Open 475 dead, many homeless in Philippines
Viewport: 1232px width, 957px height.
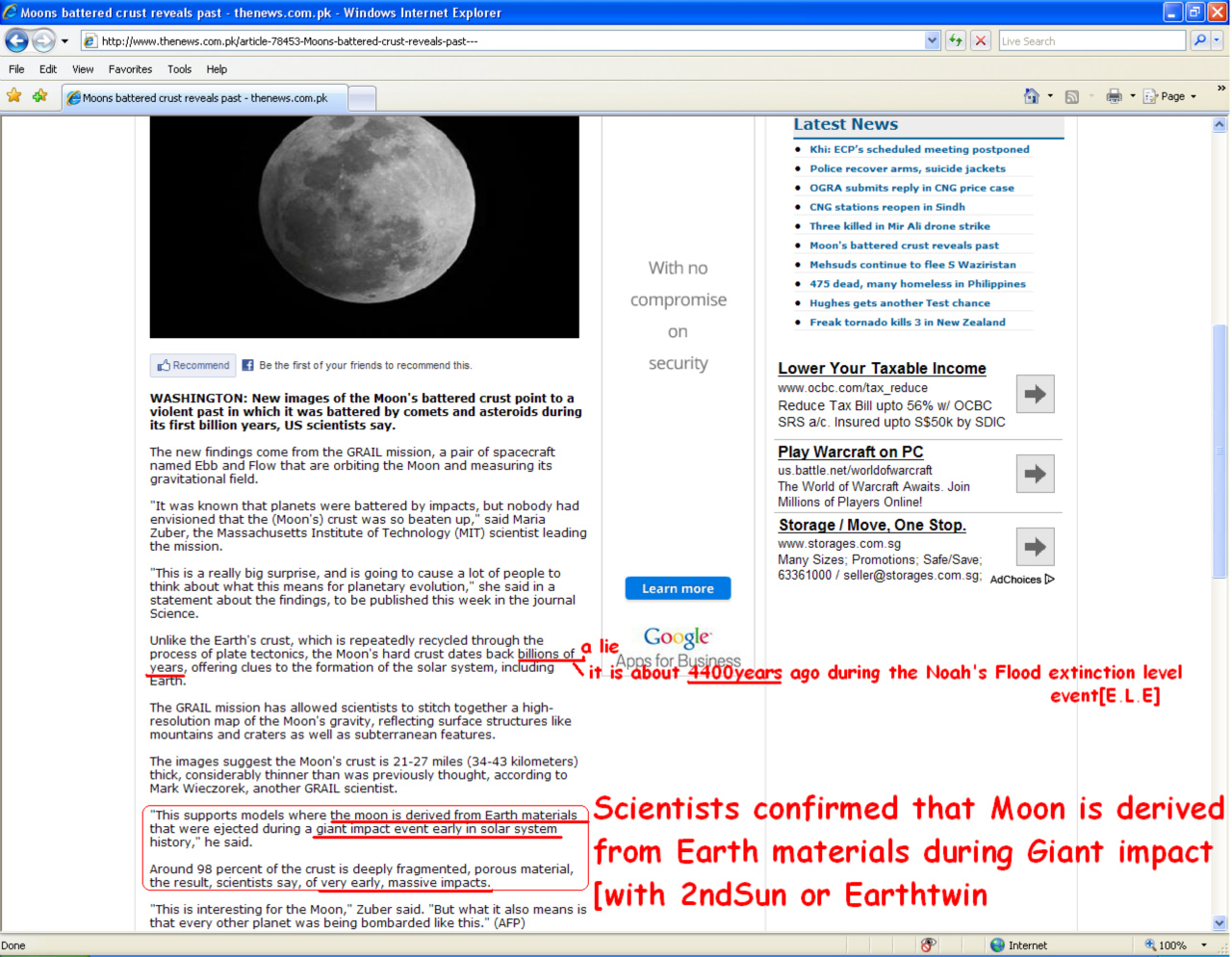[917, 284]
